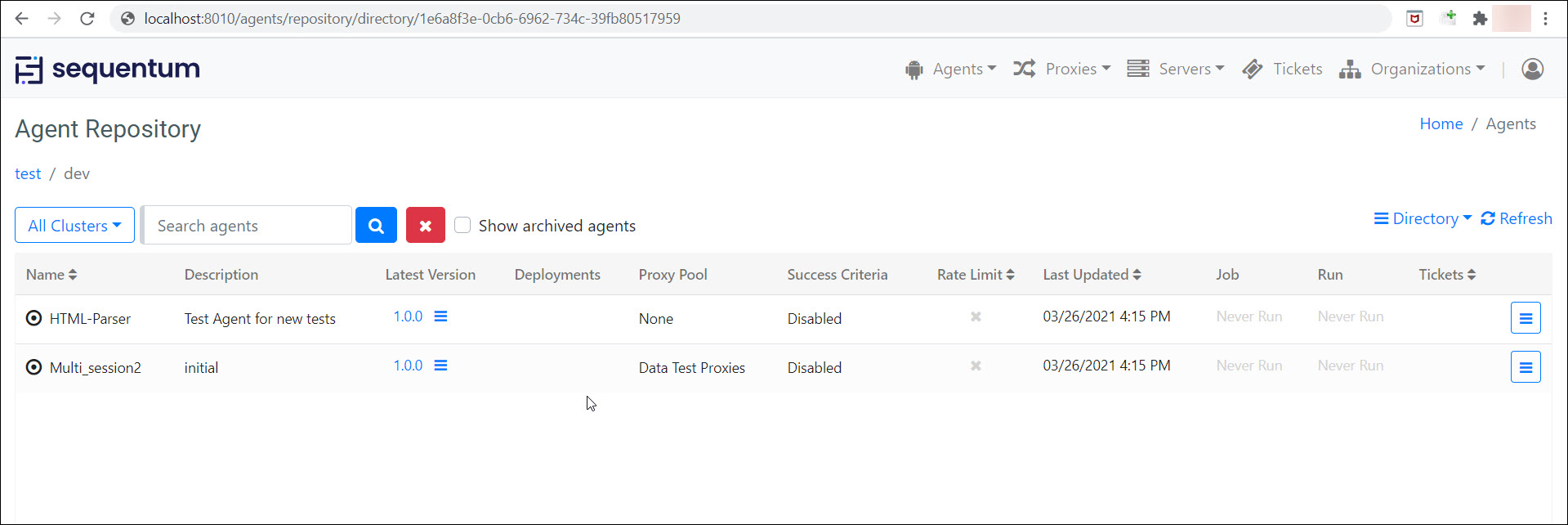Open the Chrome three-dot menu

point(1545,18)
